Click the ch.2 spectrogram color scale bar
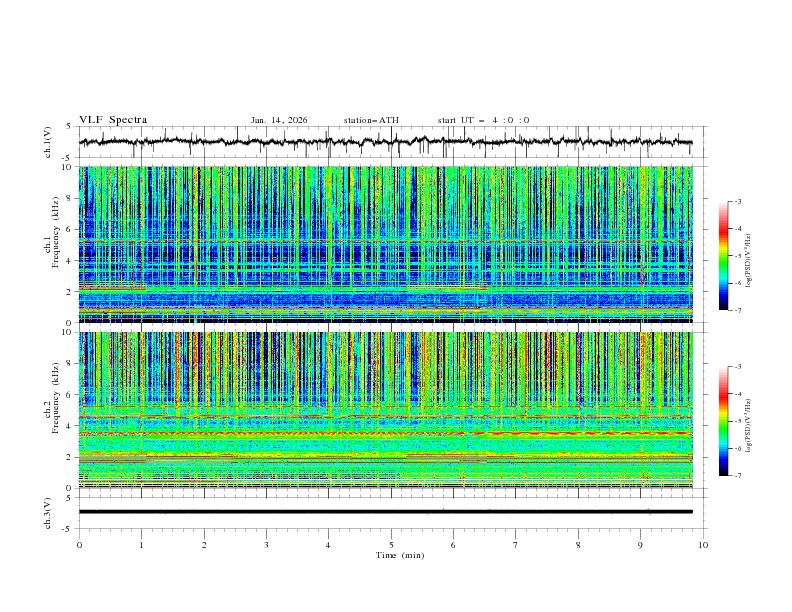The width and height of the screenshot is (792, 612). [x=724, y=421]
